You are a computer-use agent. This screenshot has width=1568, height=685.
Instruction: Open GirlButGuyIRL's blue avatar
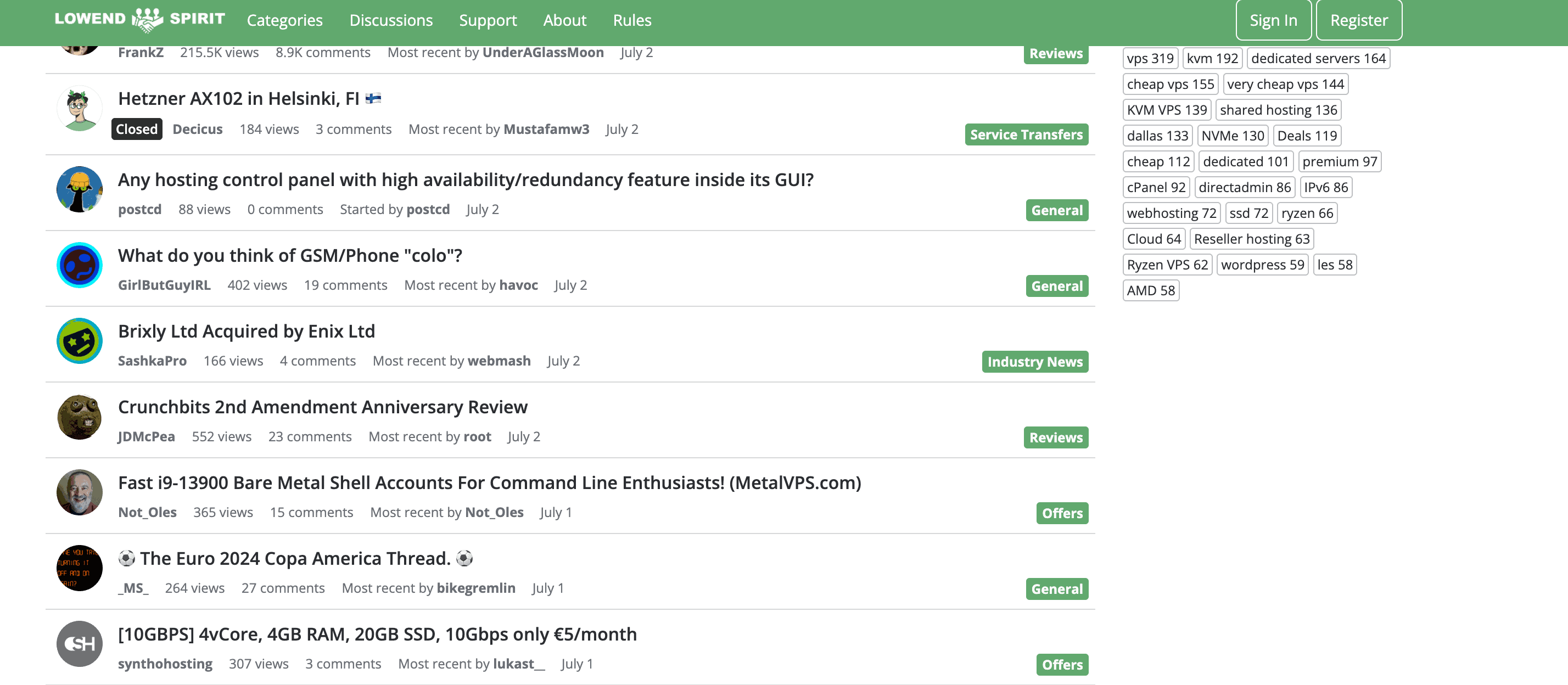click(79, 265)
